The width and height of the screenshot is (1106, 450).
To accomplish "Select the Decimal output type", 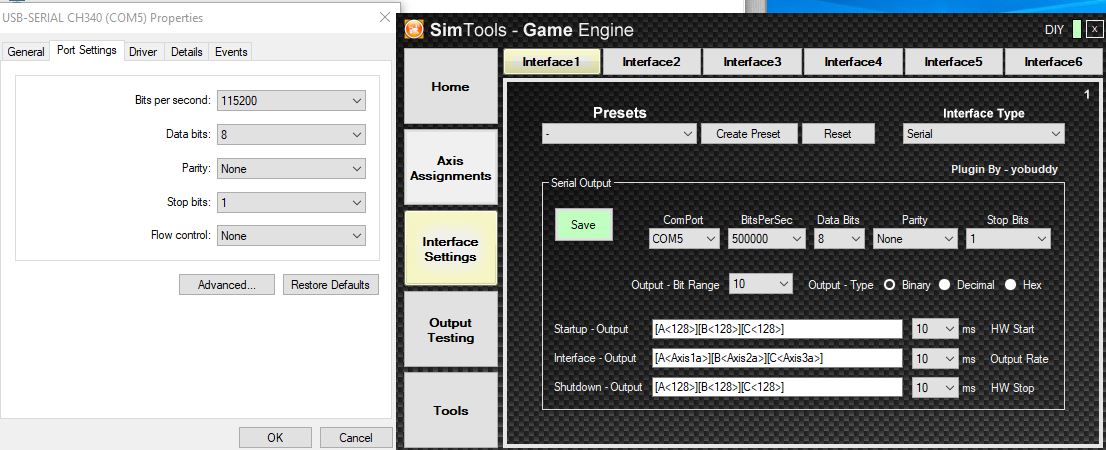I will 944,285.
